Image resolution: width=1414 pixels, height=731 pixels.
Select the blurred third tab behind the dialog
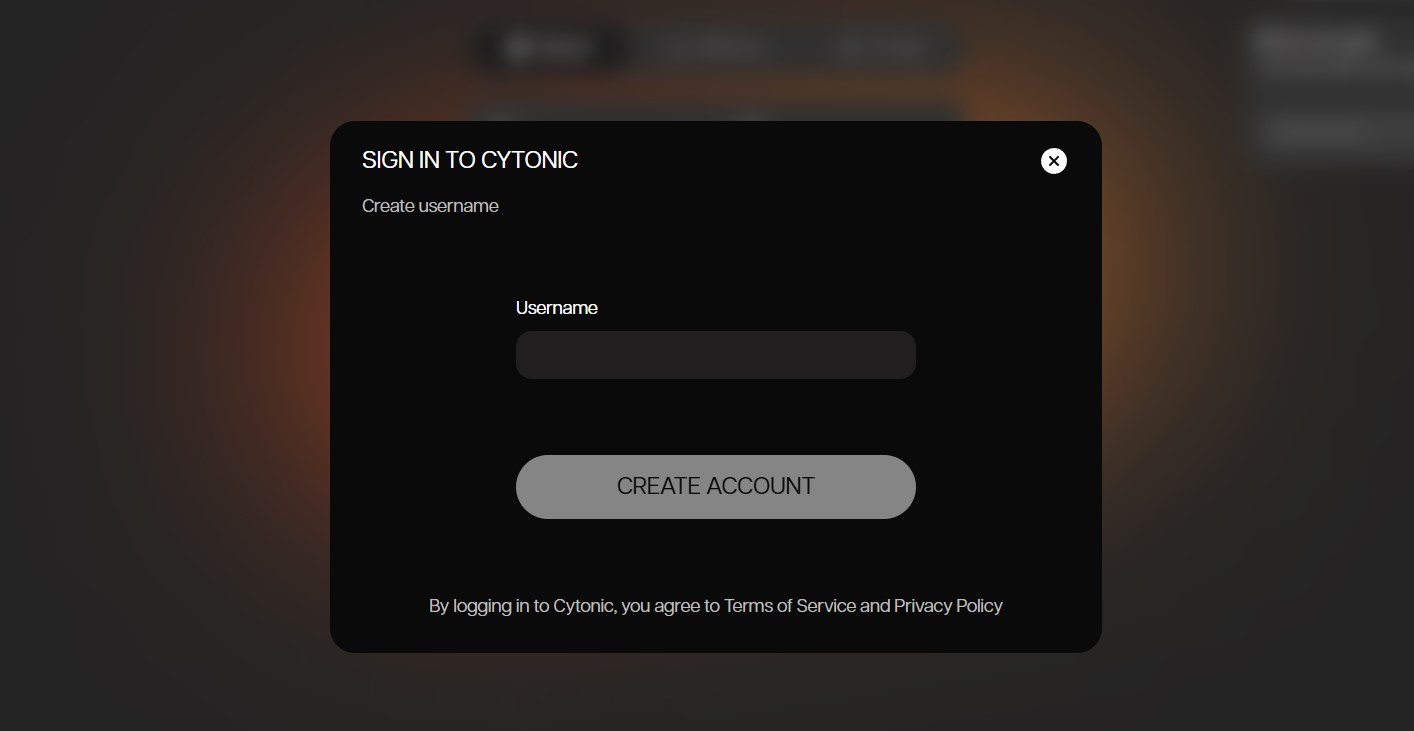[880, 47]
